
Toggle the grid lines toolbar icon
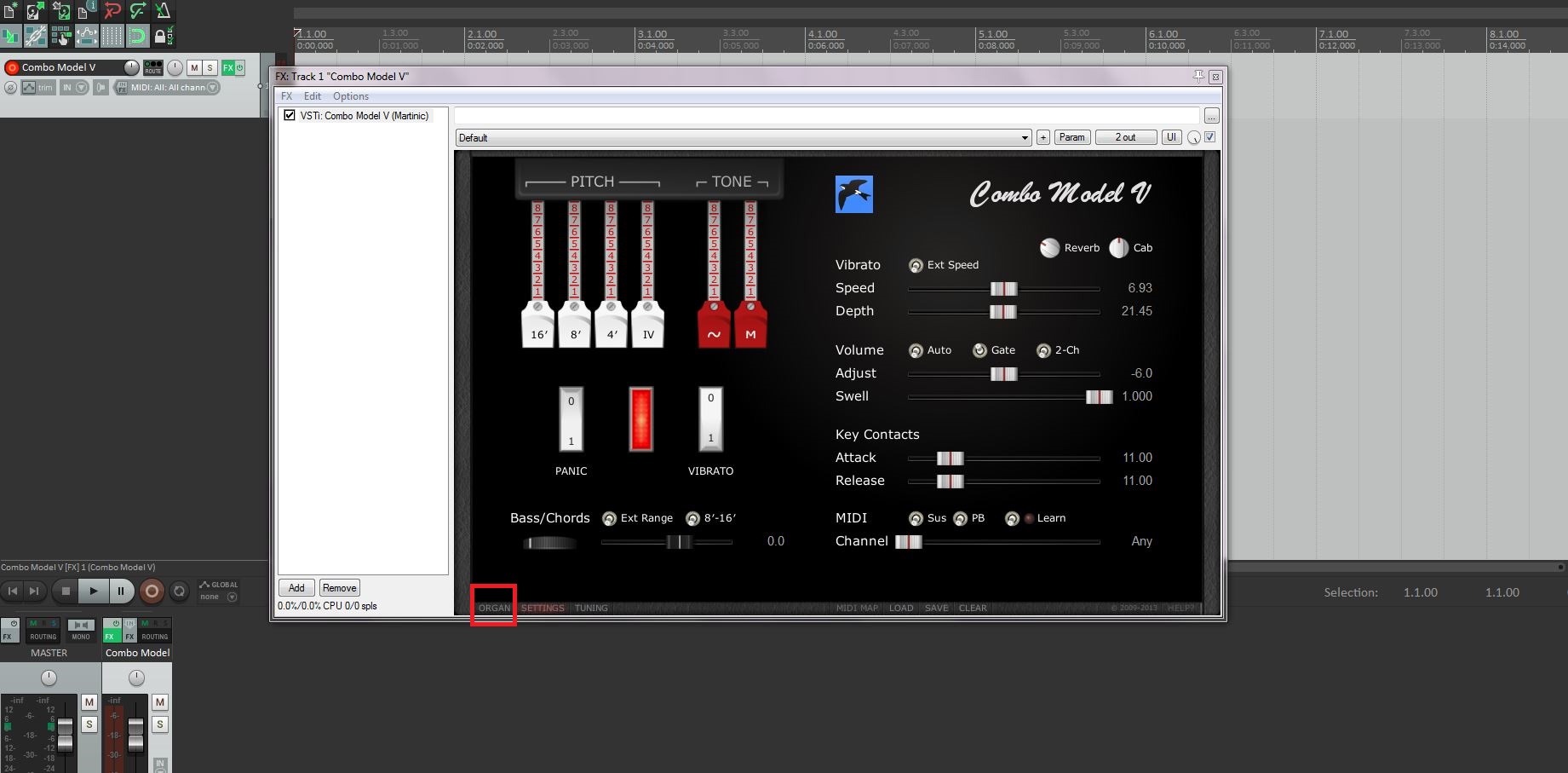point(112,36)
